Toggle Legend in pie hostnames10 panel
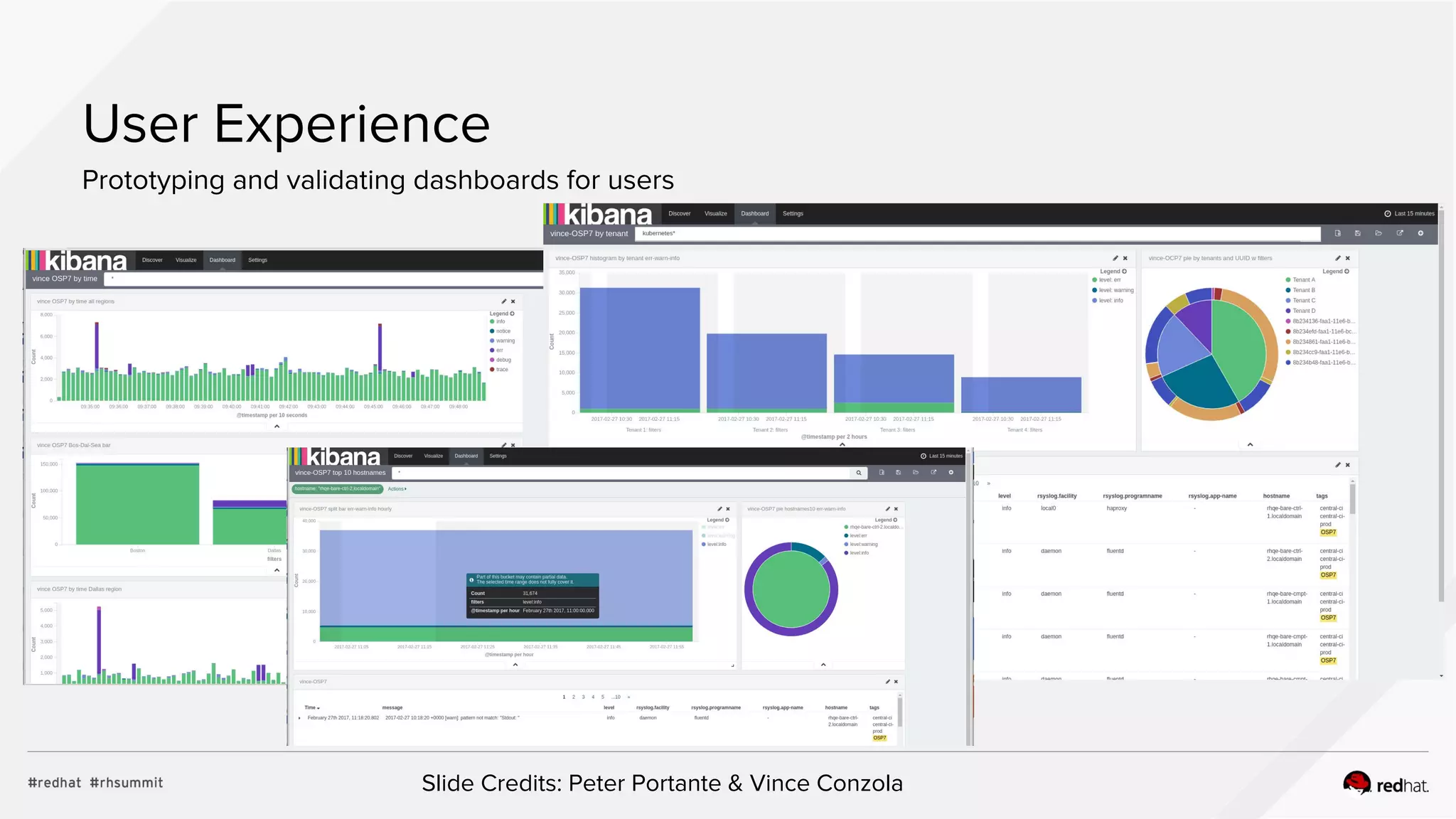 click(886, 520)
